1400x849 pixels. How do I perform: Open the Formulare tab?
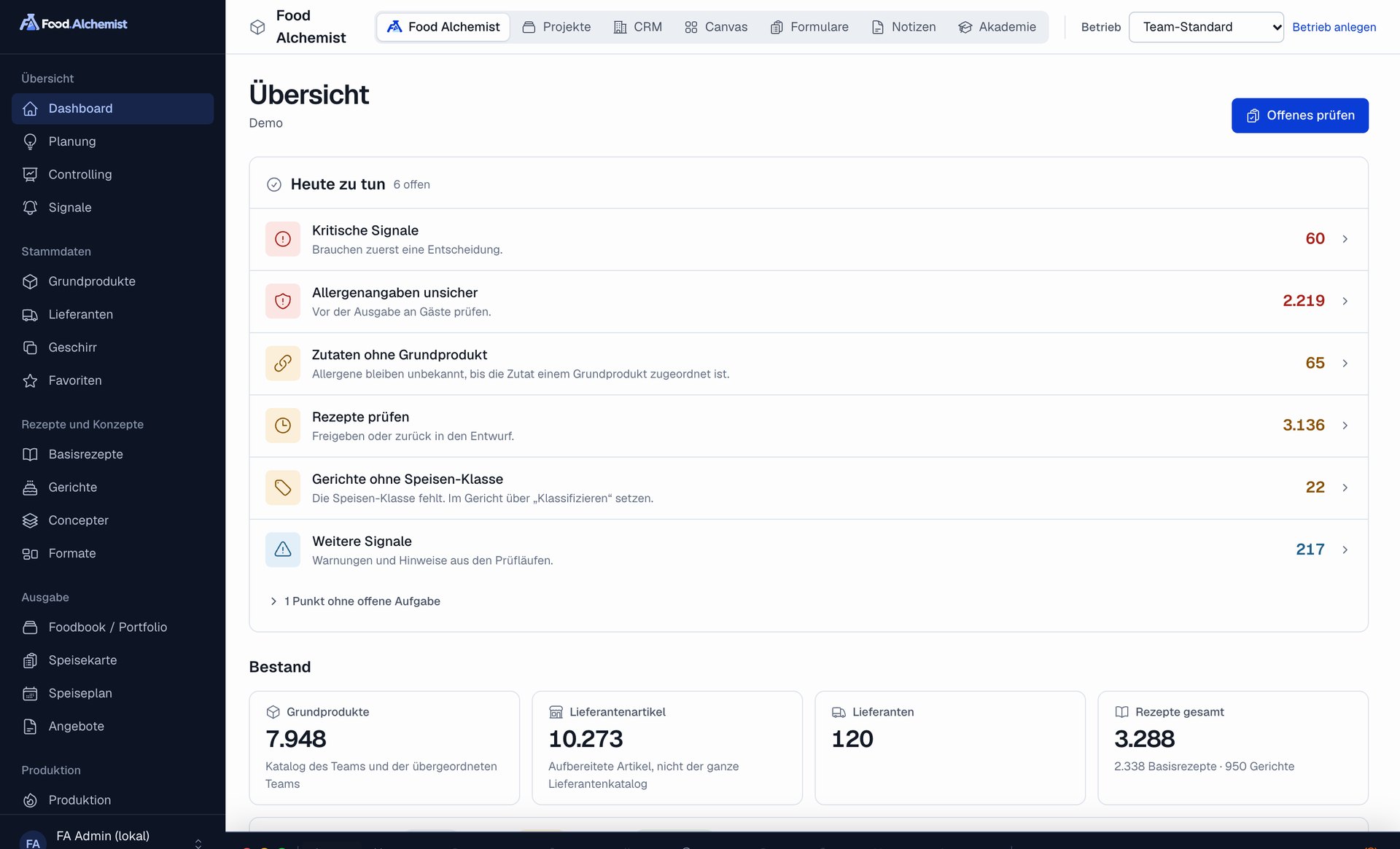(x=809, y=27)
